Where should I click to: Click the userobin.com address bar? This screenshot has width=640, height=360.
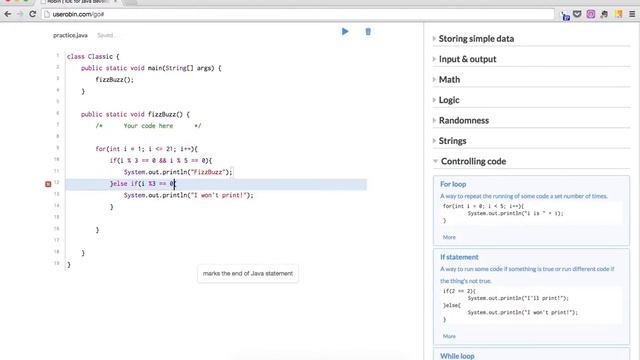pyautogui.click(x=298, y=14)
